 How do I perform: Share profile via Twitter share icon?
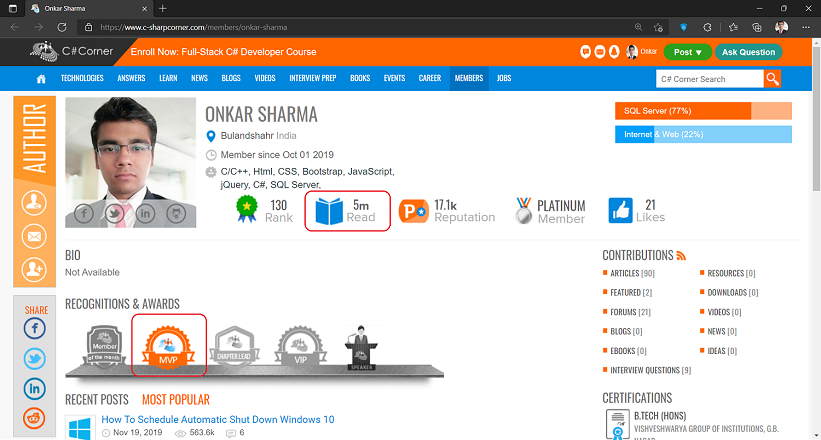[35, 359]
